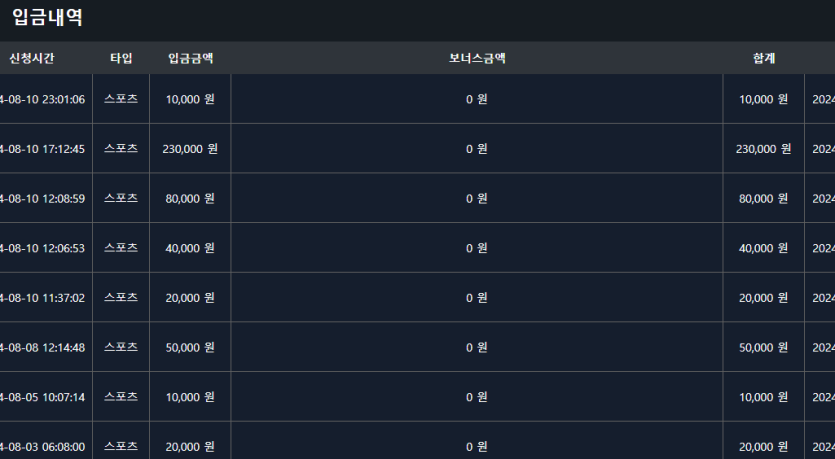Click the 50,000 원 total cell
The height and width of the screenshot is (459, 835).
pyautogui.click(x=764, y=347)
